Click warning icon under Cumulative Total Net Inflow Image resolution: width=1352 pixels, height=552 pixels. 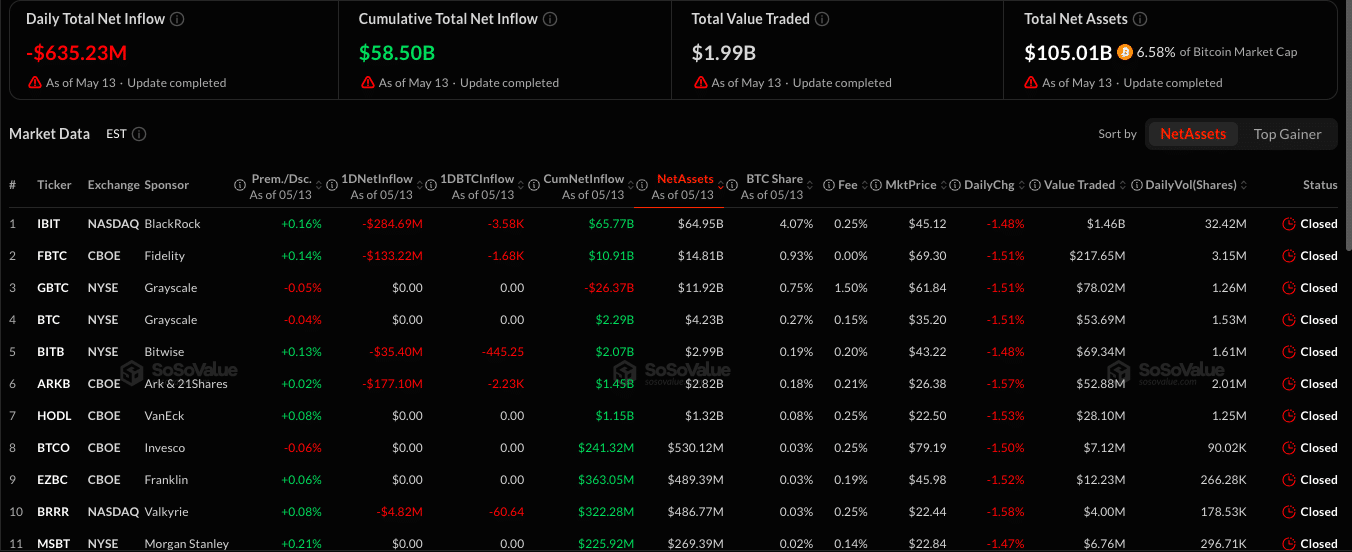point(367,83)
